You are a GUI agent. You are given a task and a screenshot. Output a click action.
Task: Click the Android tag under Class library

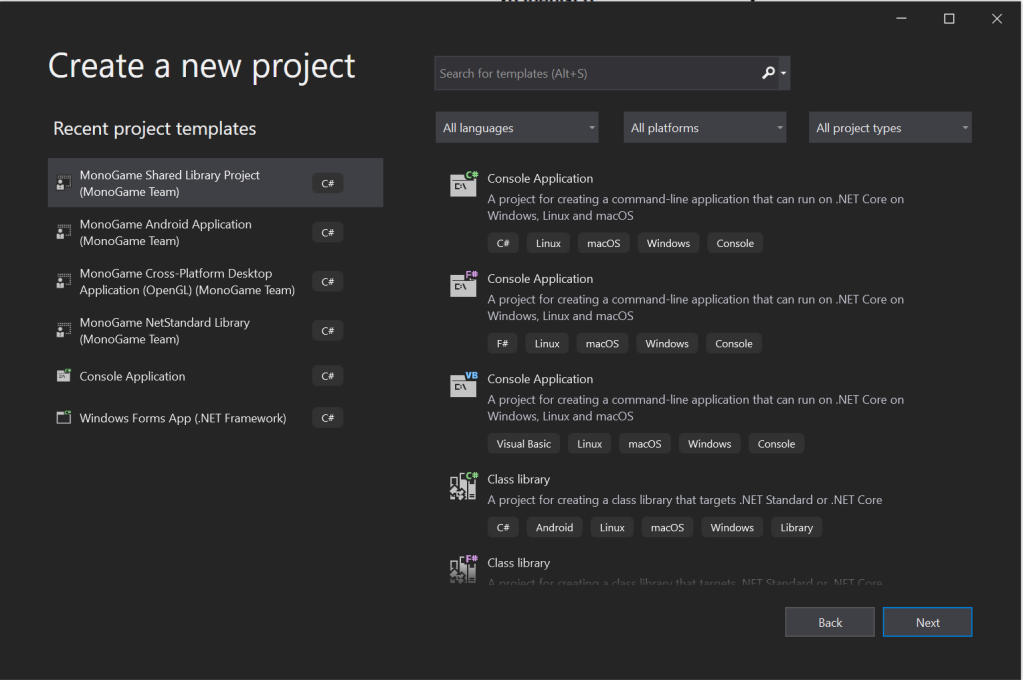[x=555, y=527]
